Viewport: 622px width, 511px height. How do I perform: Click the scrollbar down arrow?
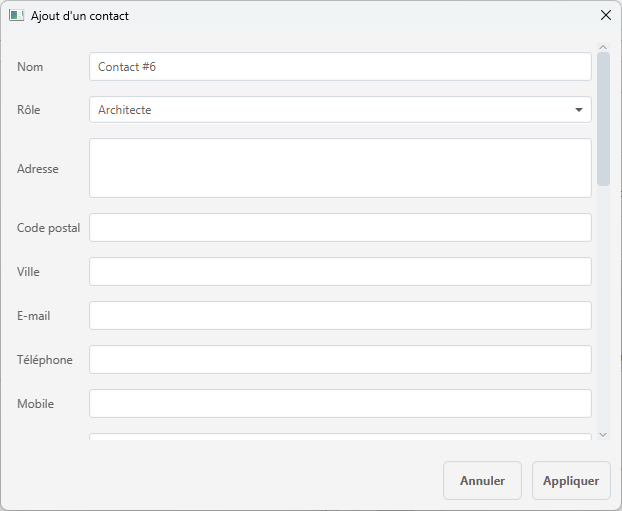(x=603, y=435)
